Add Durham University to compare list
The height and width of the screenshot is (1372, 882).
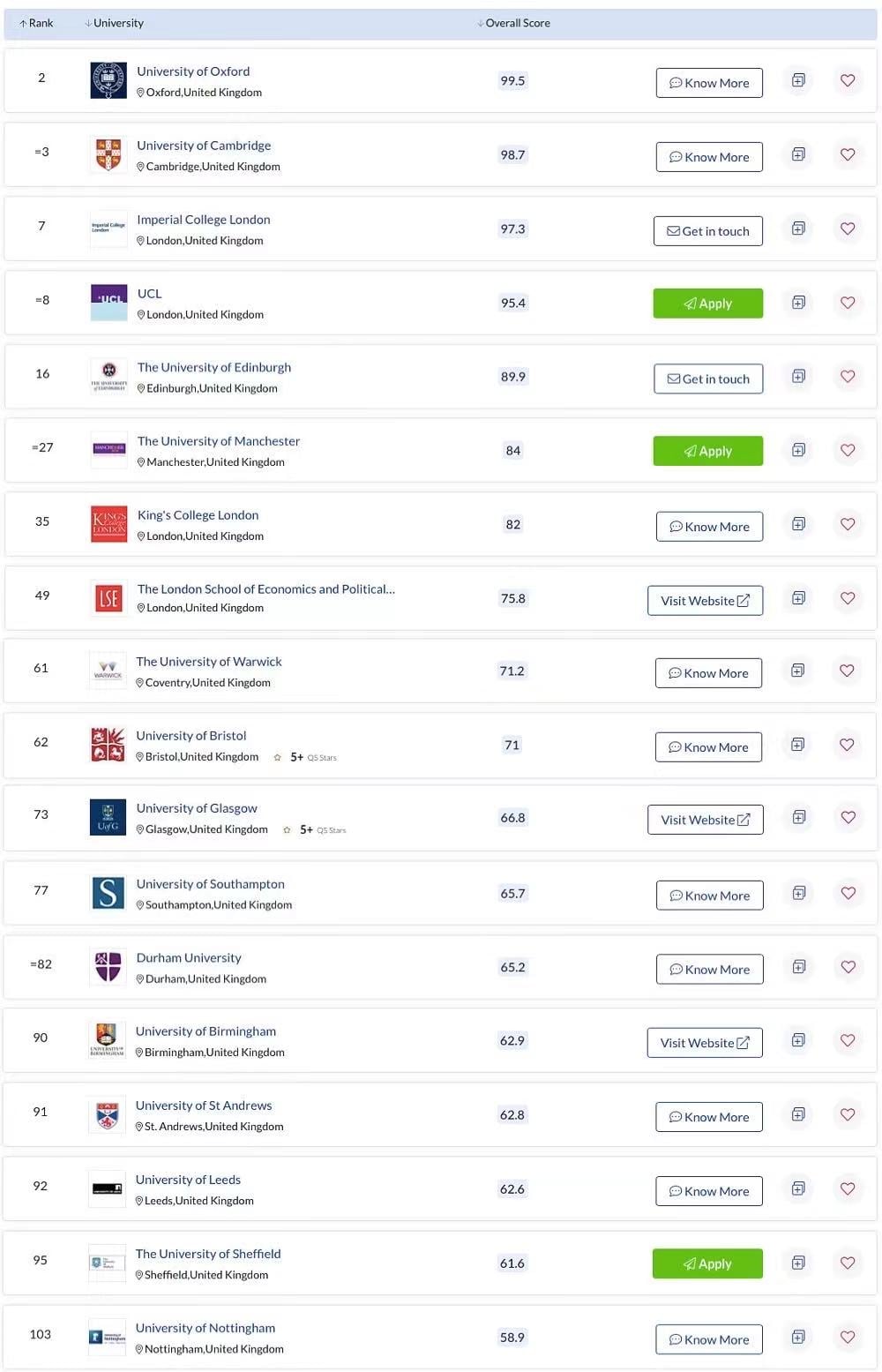pyautogui.click(x=798, y=967)
